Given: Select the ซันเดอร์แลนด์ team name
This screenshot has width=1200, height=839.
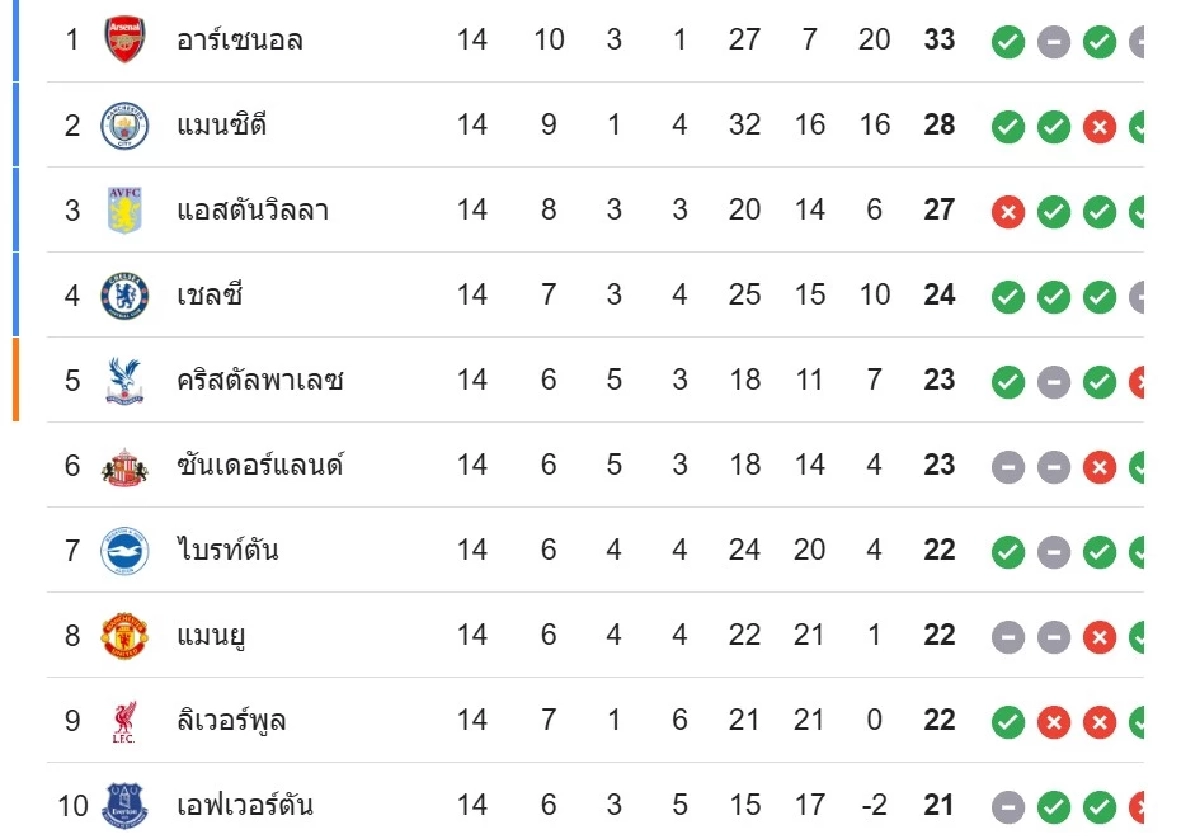Looking at the screenshot, I should tap(260, 466).
